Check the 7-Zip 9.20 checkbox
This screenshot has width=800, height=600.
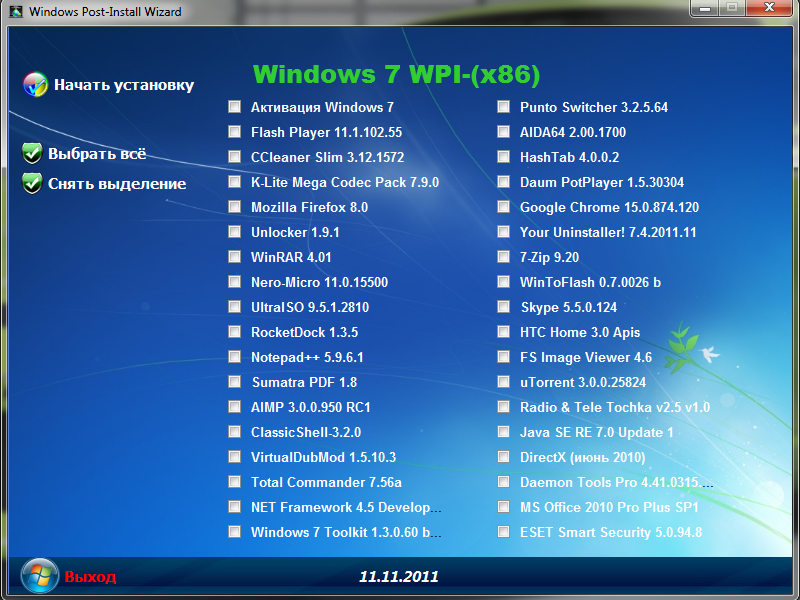click(503, 257)
